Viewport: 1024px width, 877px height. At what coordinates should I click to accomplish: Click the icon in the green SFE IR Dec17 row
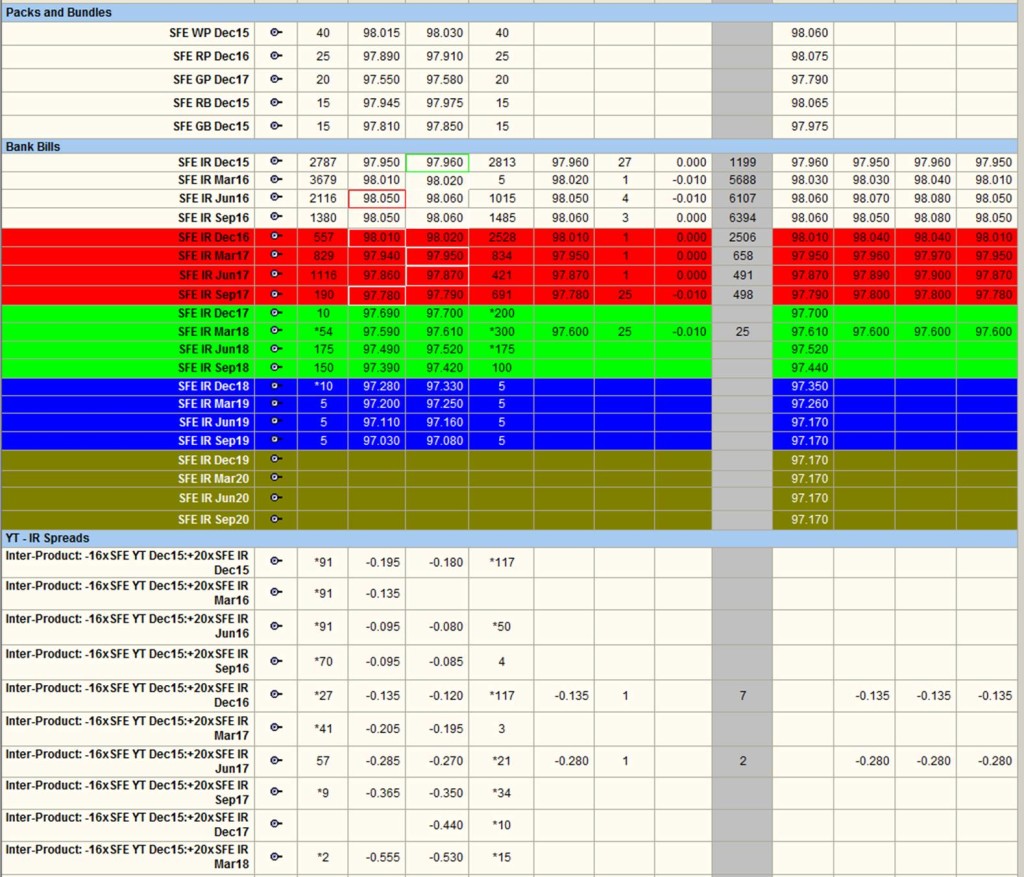coord(276,313)
